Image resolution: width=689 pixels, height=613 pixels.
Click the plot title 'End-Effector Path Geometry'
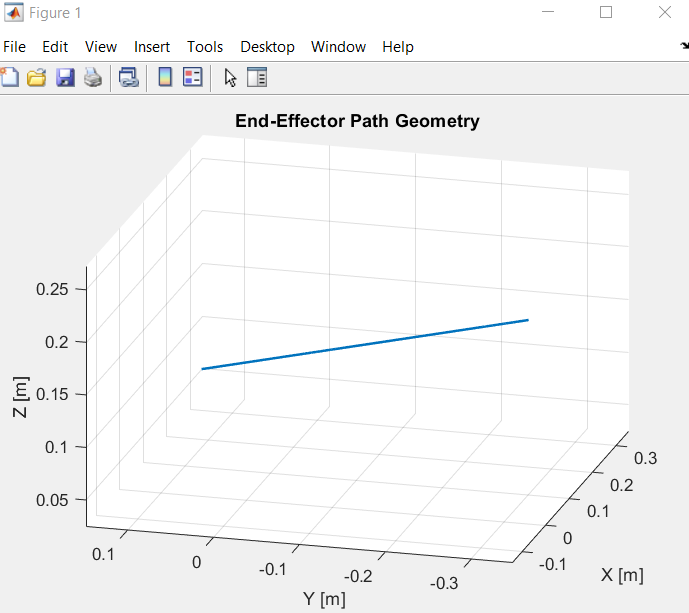[x=357, y=121]
